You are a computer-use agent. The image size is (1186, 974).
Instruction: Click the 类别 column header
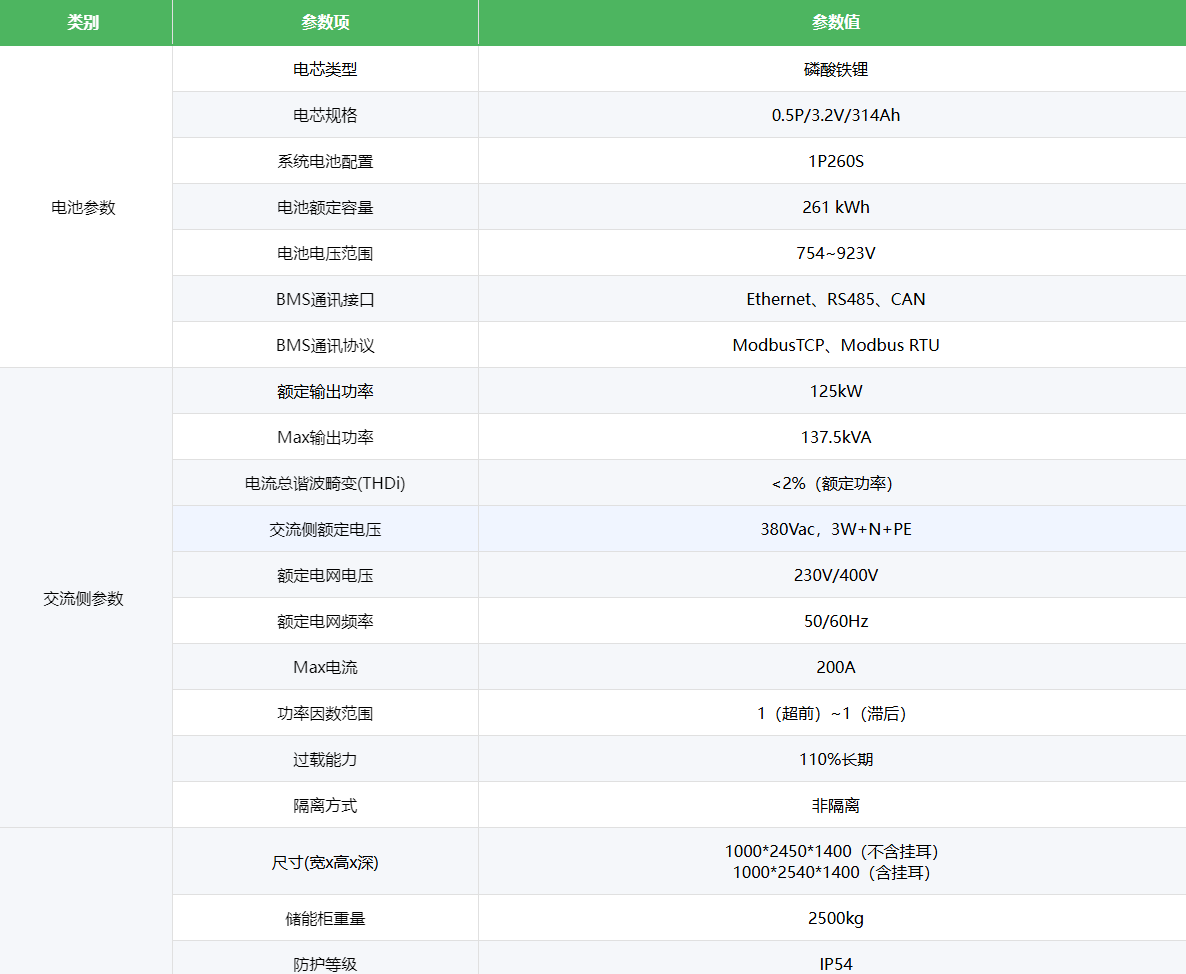click(x=84, y=23)
